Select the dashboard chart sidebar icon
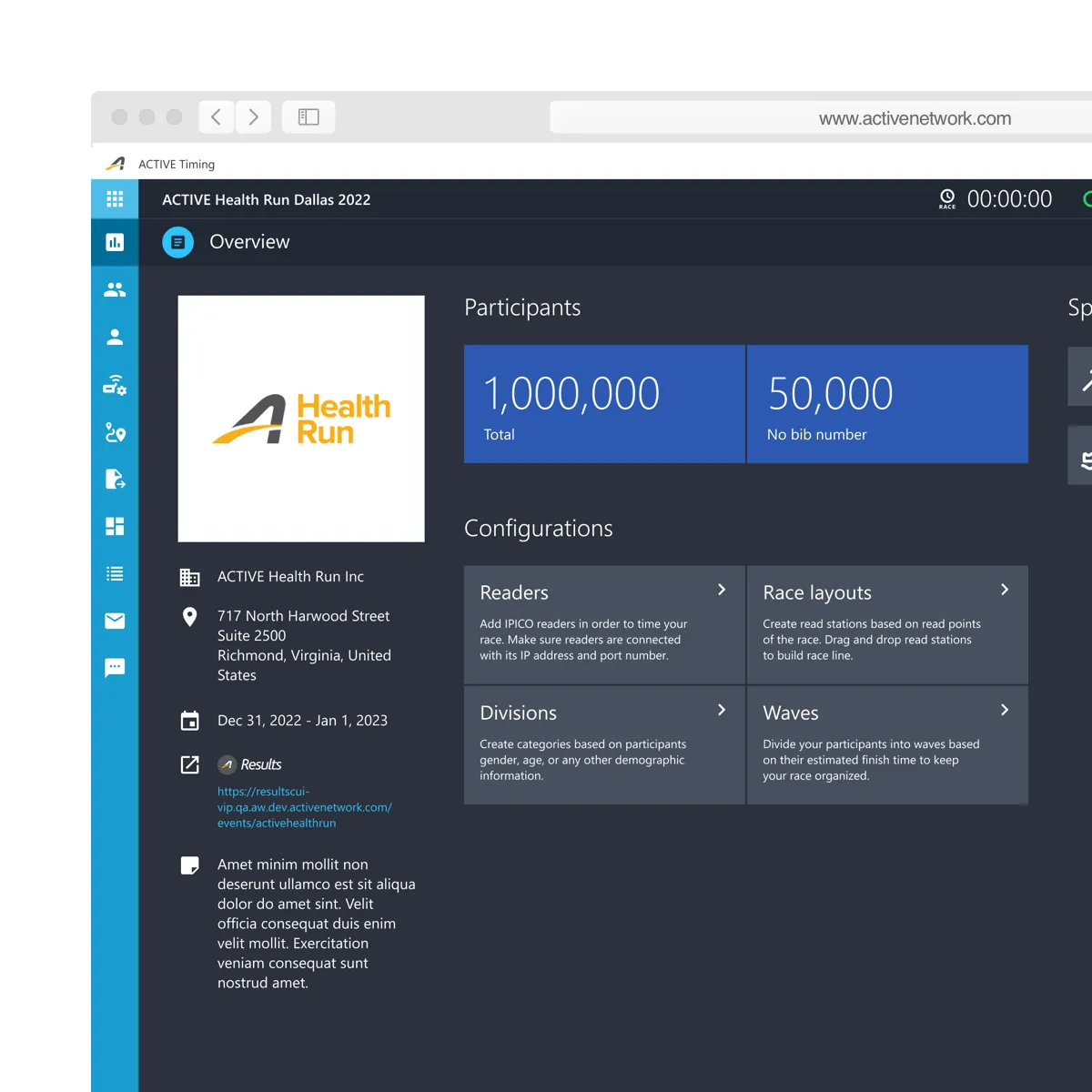Viewport: 1092px width, 1092px height. click(x=115, y=242)
